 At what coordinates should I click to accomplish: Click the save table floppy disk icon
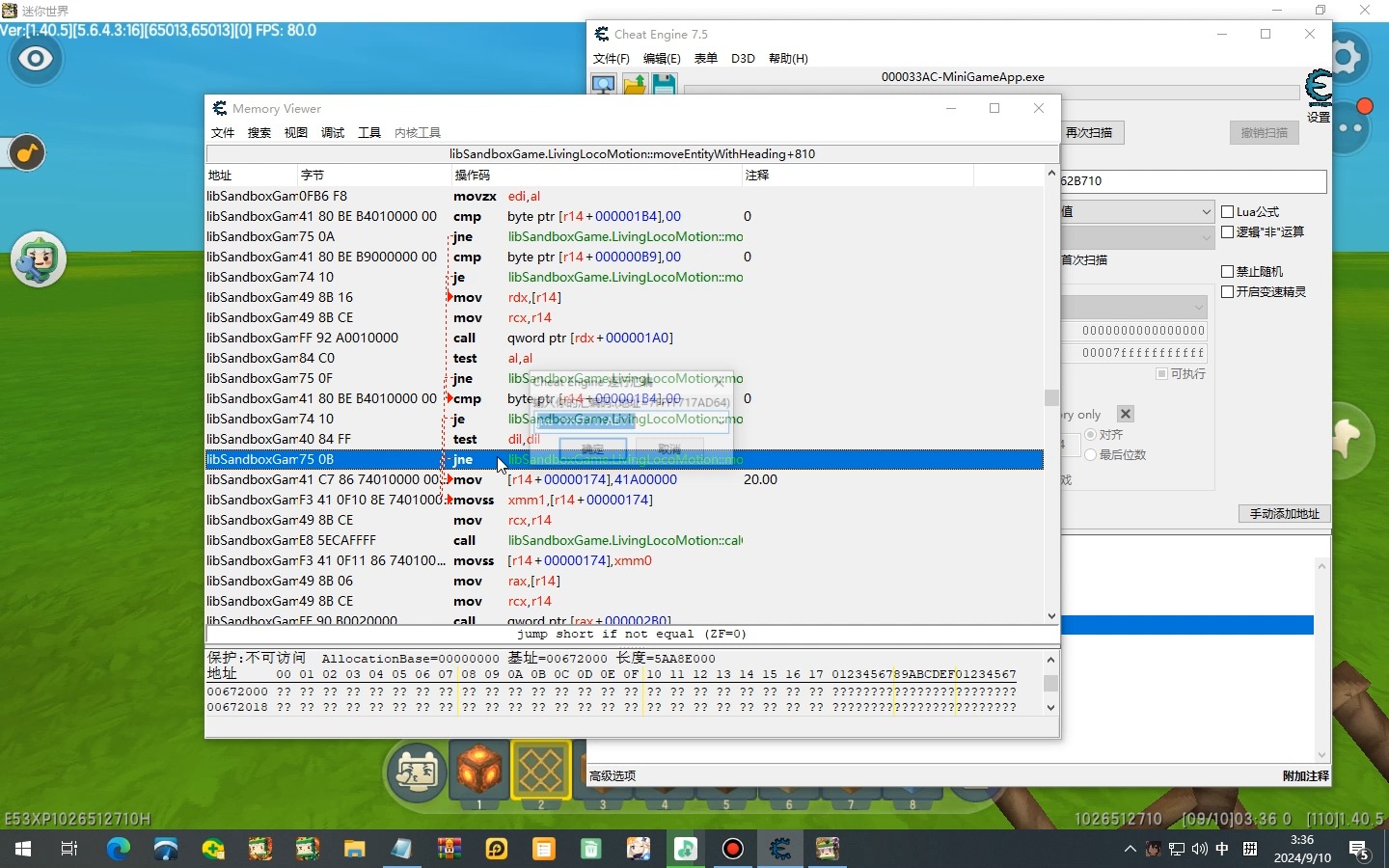click(x=664, y=85)
